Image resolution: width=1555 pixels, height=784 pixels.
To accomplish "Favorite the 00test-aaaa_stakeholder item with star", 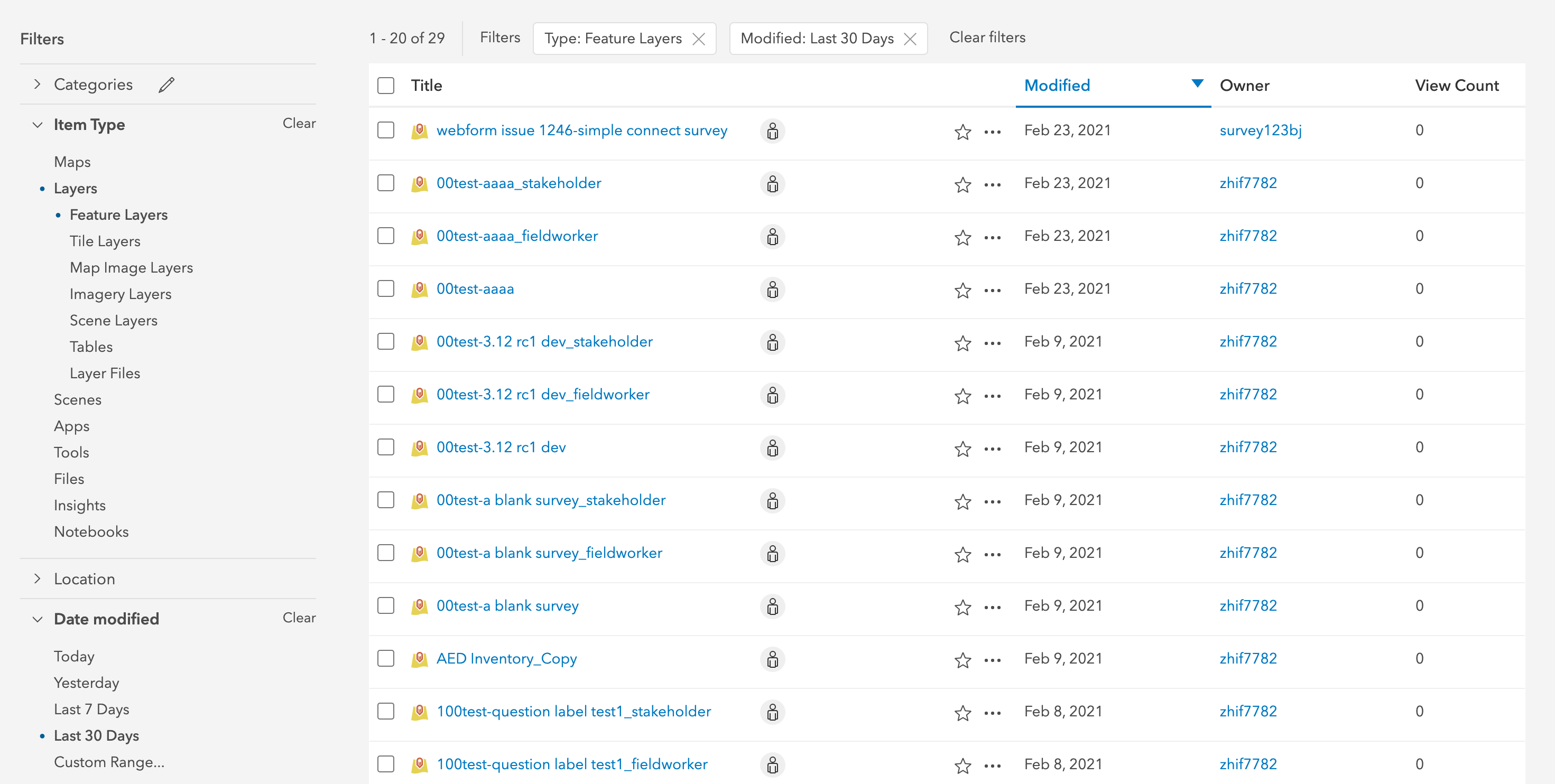I will coord(962,184).
